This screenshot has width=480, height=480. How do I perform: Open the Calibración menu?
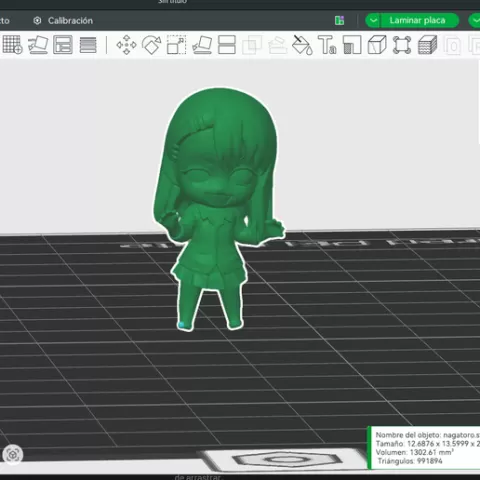63,21
